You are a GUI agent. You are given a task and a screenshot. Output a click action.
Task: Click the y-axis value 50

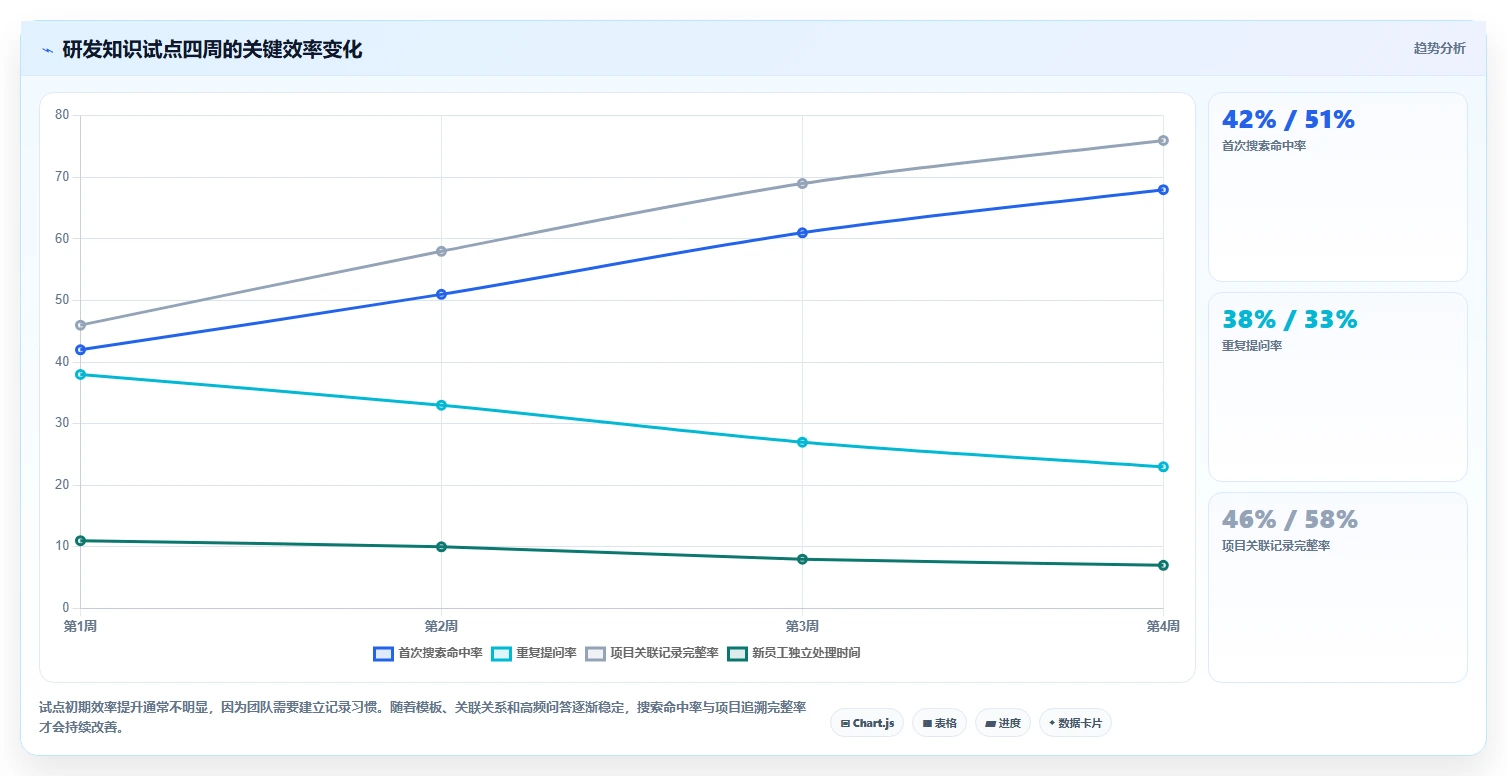tap(62, 300)
